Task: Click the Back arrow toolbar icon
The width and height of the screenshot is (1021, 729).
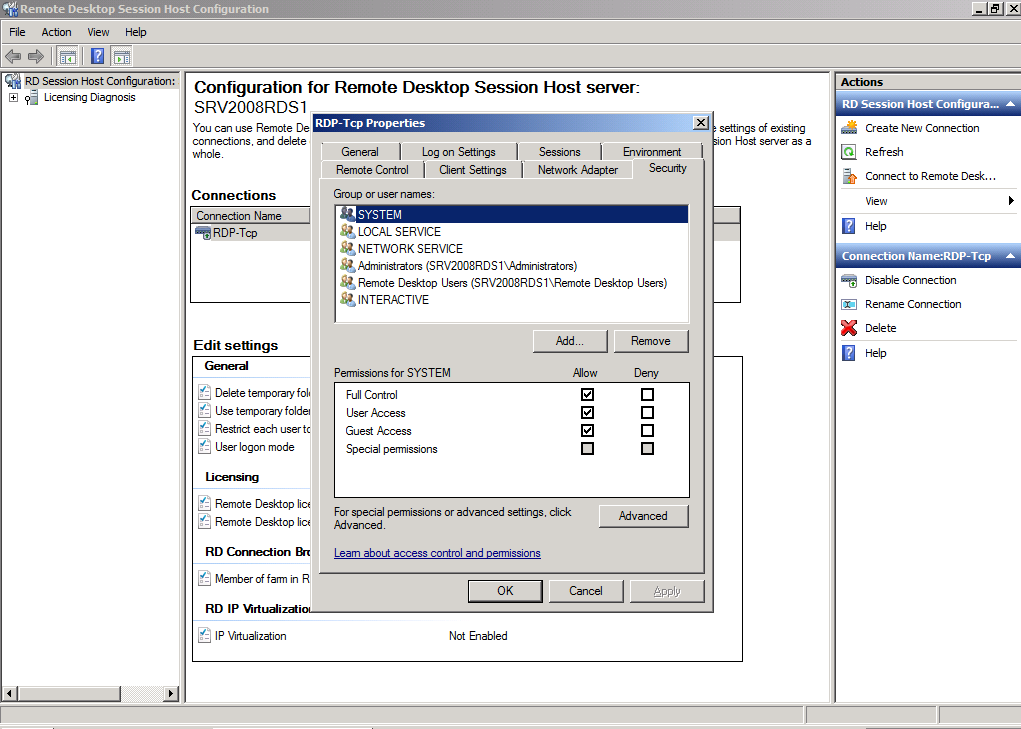Action: tap(13, 57)
